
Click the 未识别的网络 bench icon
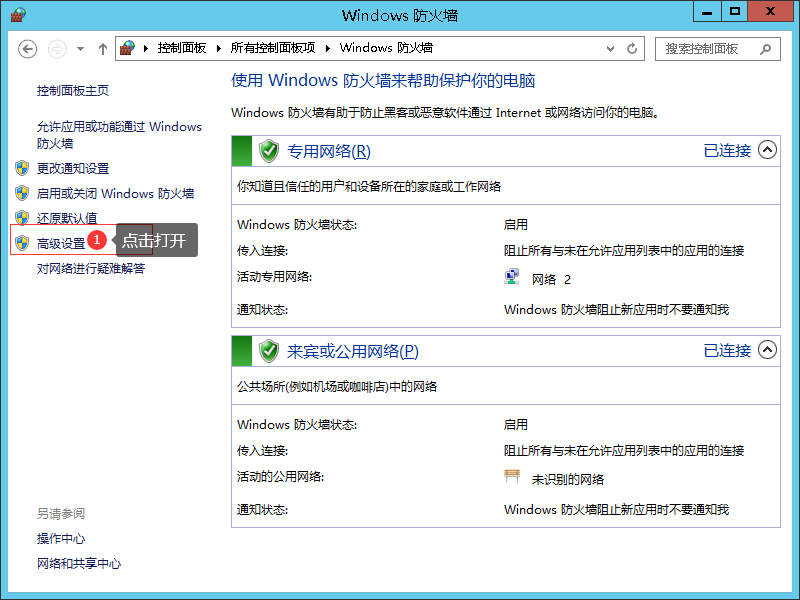pyautogui.click(x=512, y=476)
